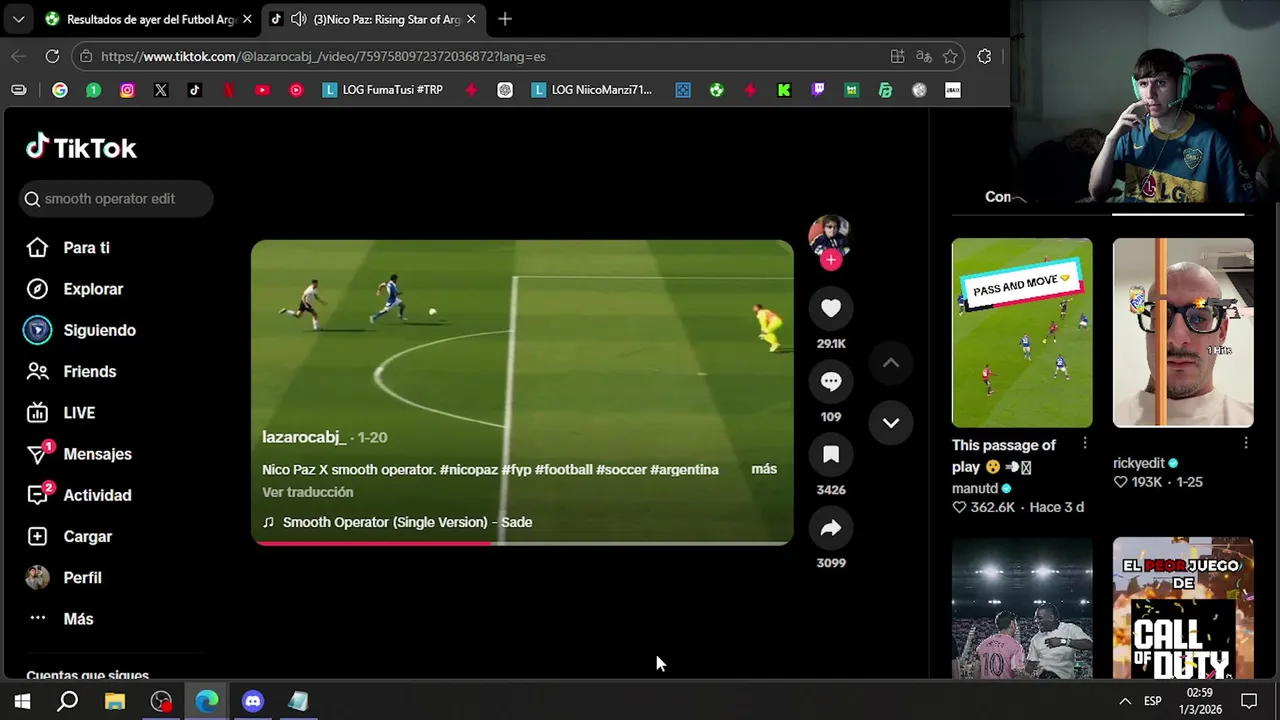The height and width of the screenshot is (720, 1280).
Task: Open Windows Start menu
Action: point(22,701)
